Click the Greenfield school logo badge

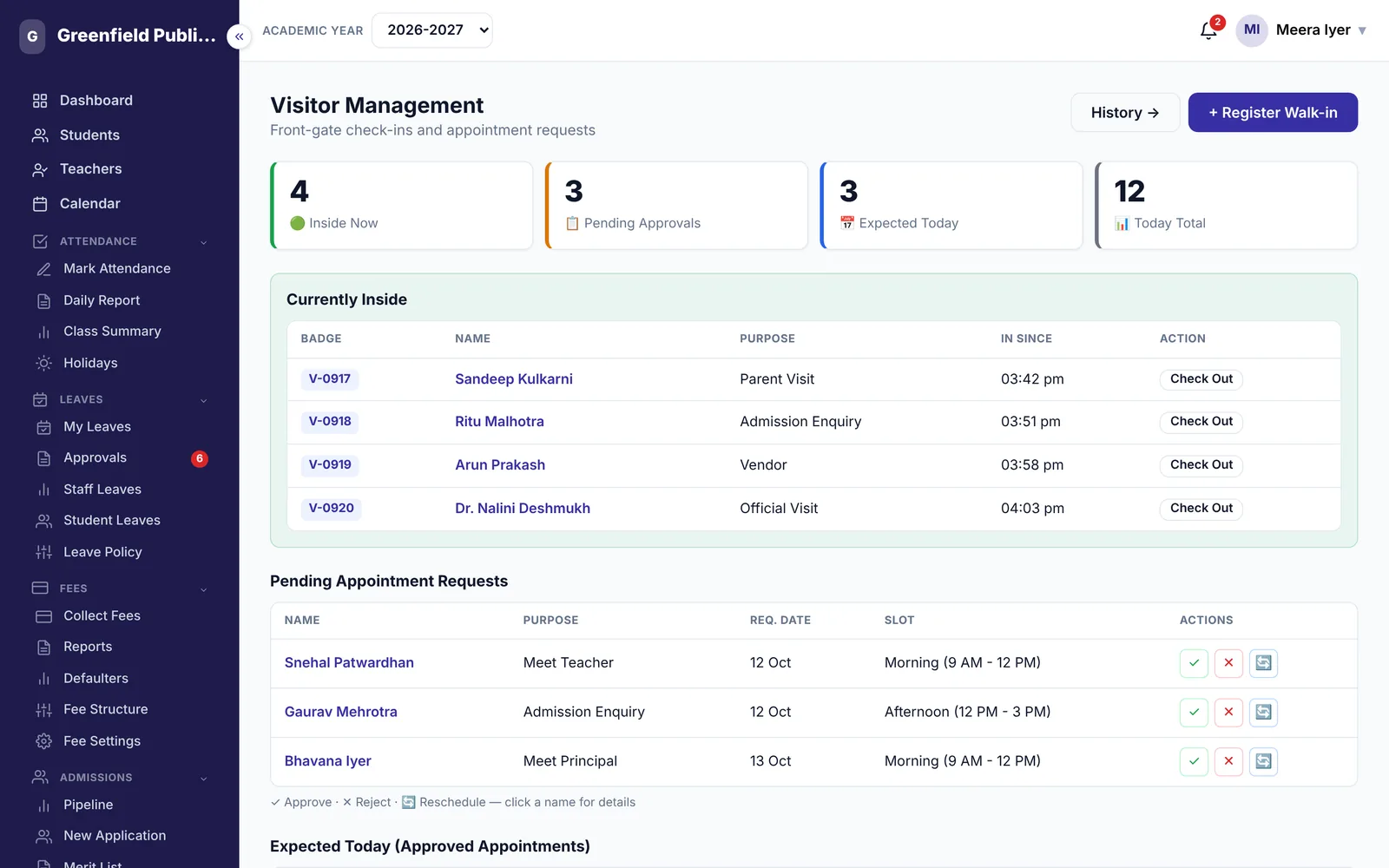(x=32, y=36)
